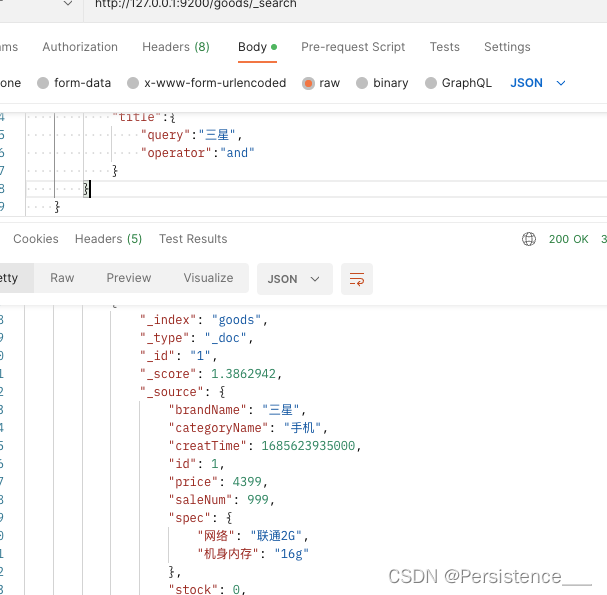
Task: Open response Cookies tab
Action: [x=36, y=239]
